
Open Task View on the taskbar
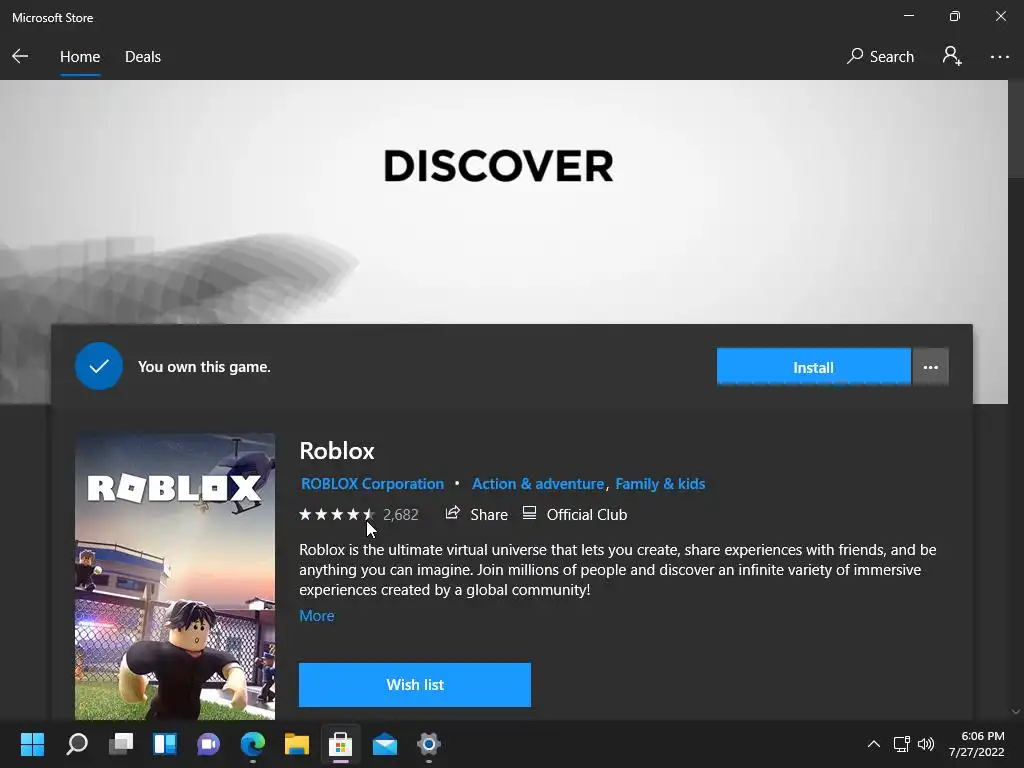(121, 744)
